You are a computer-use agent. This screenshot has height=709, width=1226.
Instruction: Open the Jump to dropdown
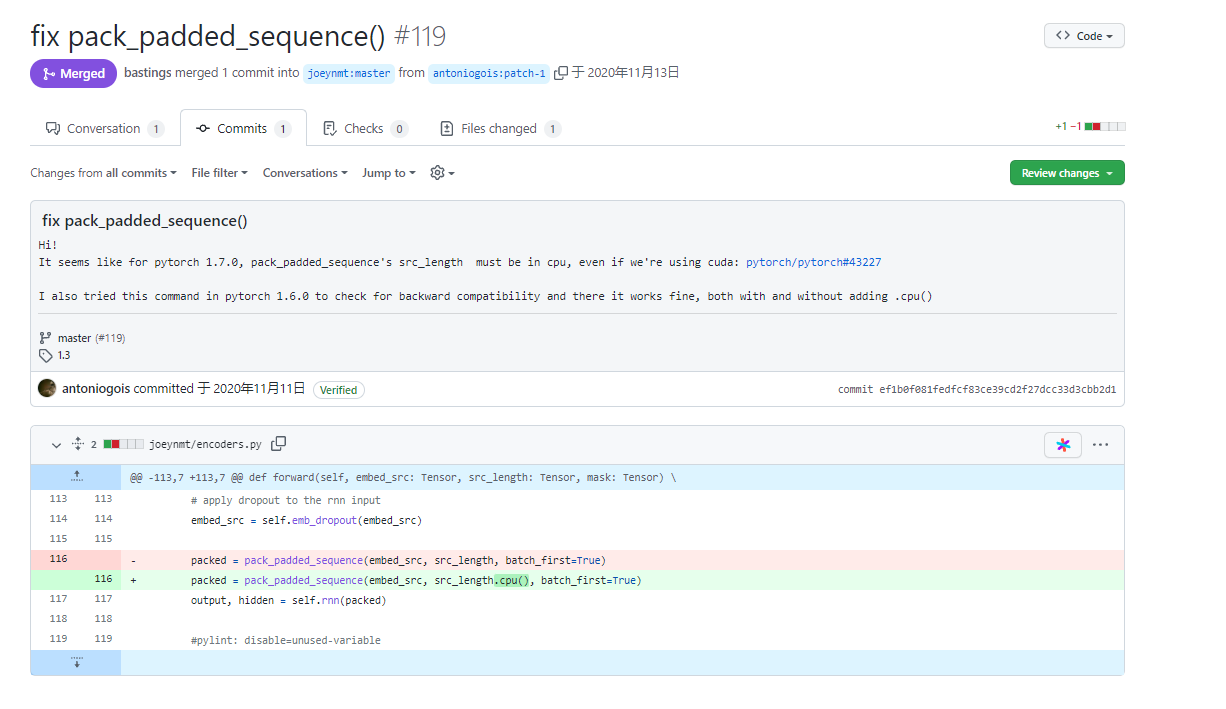pyautogui.click(x=388, y=172)
